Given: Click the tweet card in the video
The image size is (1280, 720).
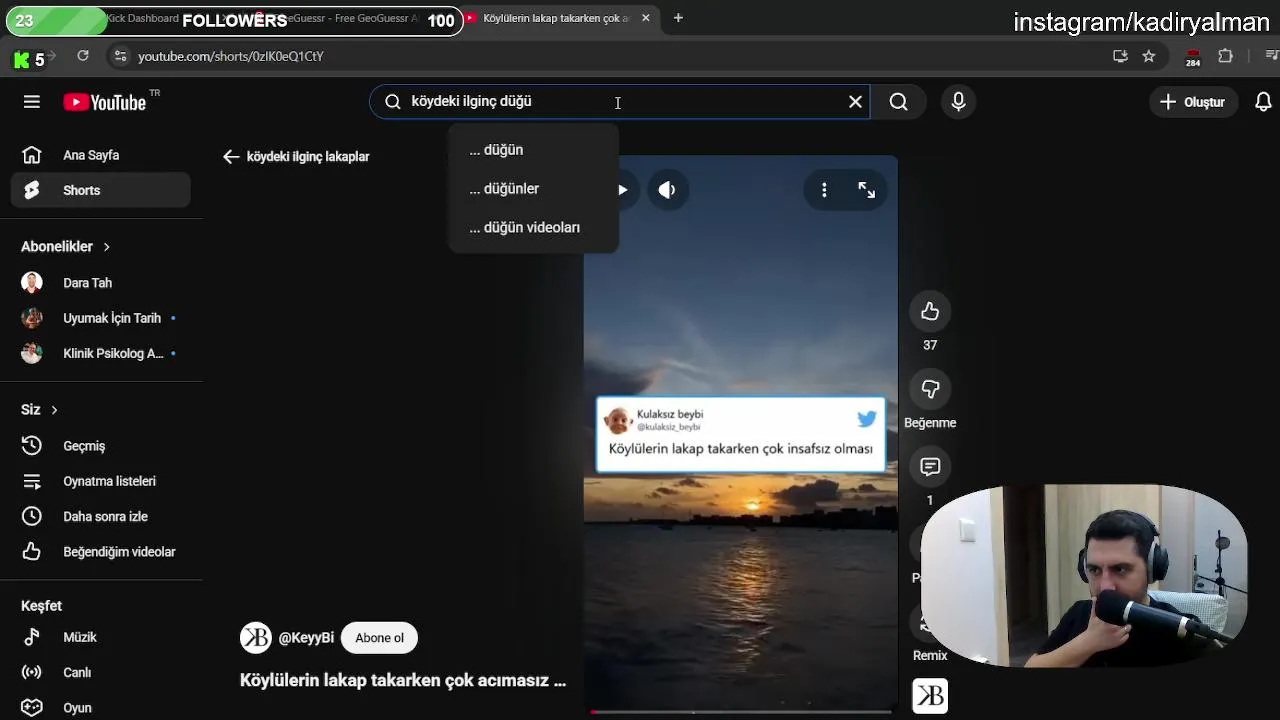Looking at the screenshot, I should pyautogui.click(x=741, y=434).
